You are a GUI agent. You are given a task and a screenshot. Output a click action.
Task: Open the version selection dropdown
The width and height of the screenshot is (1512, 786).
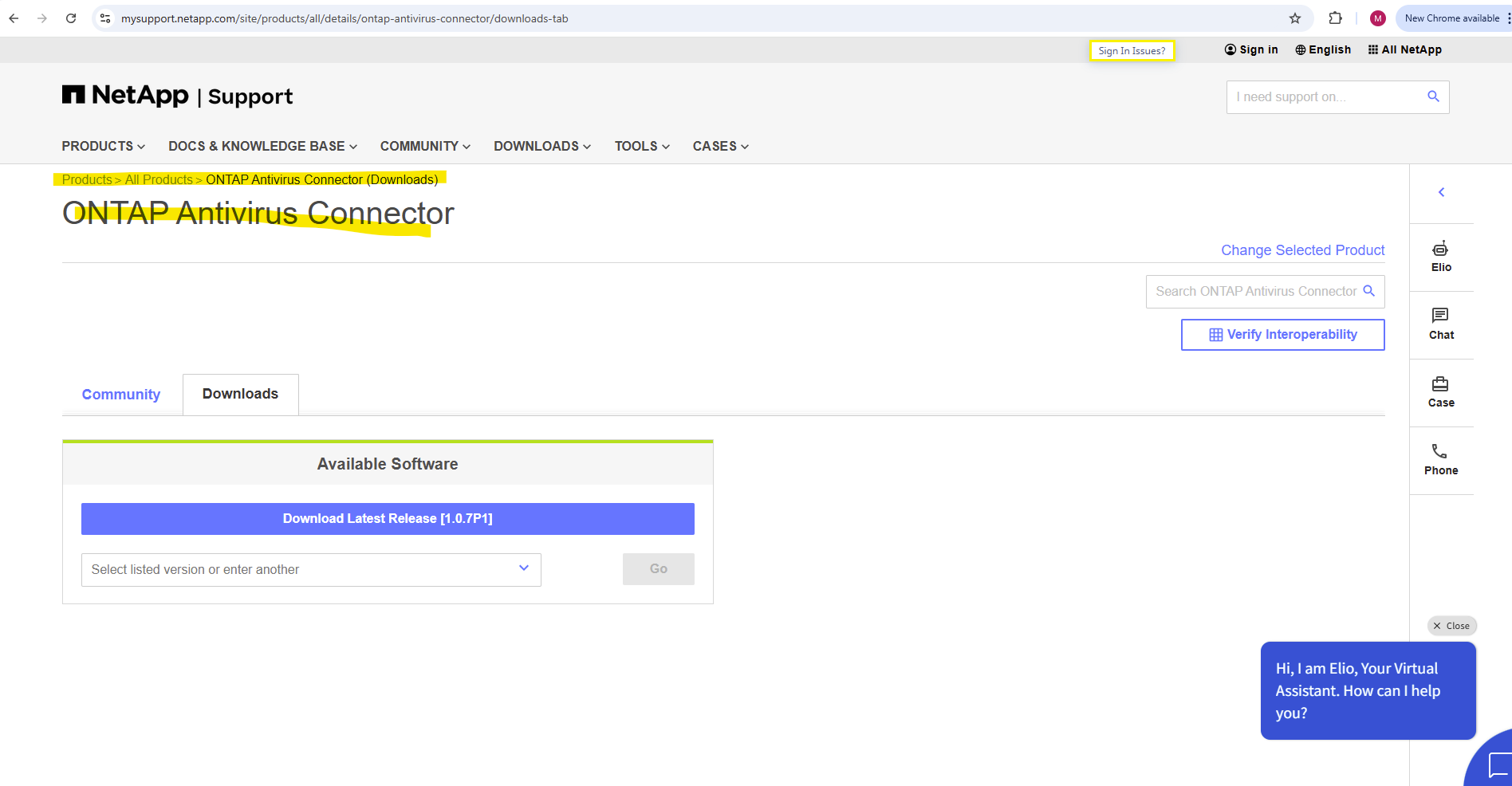[x=311, y=570]
